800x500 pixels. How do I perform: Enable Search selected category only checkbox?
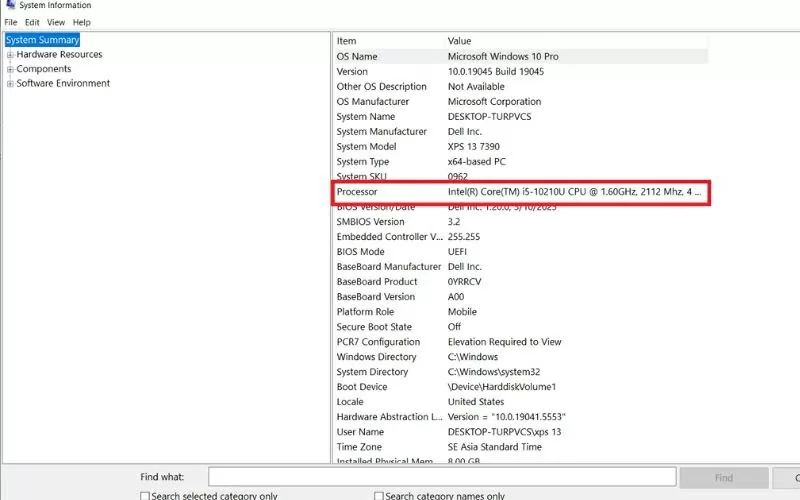pos(146,496)
